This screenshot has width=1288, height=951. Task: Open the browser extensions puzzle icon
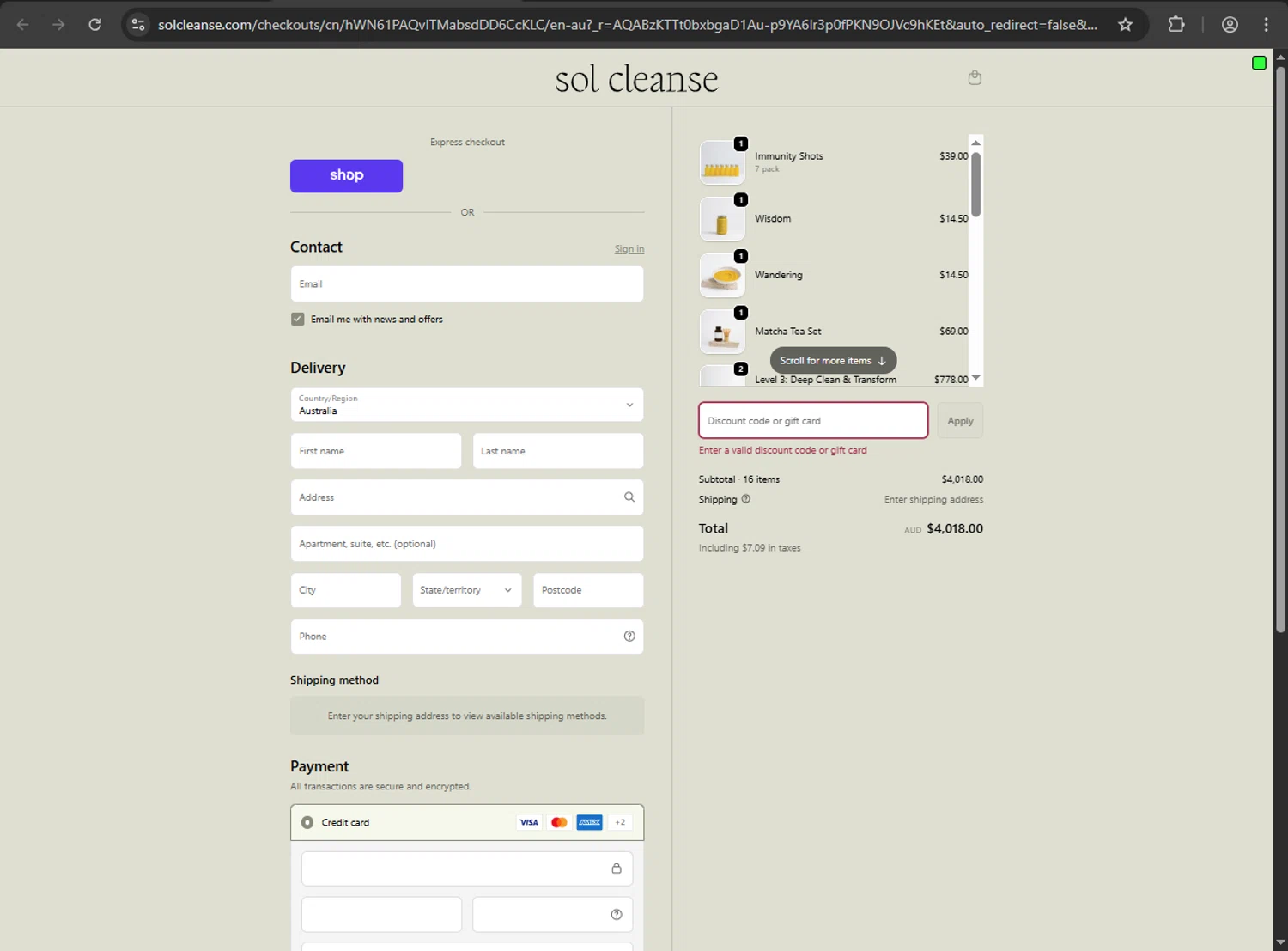(1176, 25)
